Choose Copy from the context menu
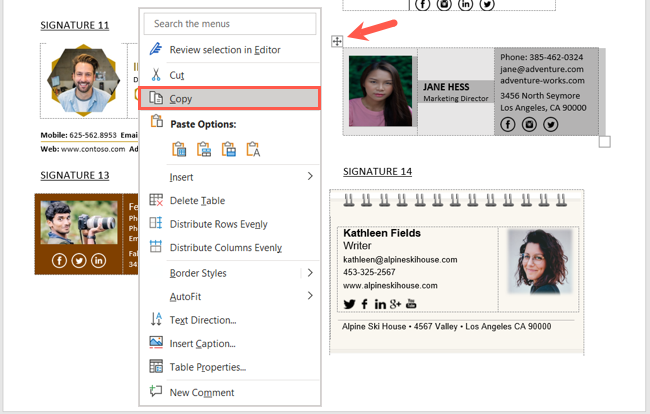Viewport: 650px width, 414px height. coord(230,99)
